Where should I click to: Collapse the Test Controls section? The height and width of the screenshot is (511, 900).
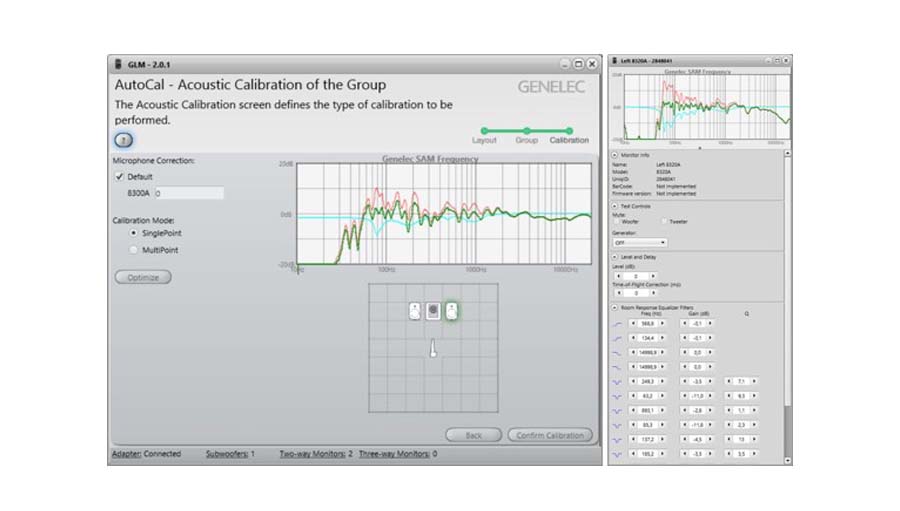pyautogui.click(x=615, y=206)
